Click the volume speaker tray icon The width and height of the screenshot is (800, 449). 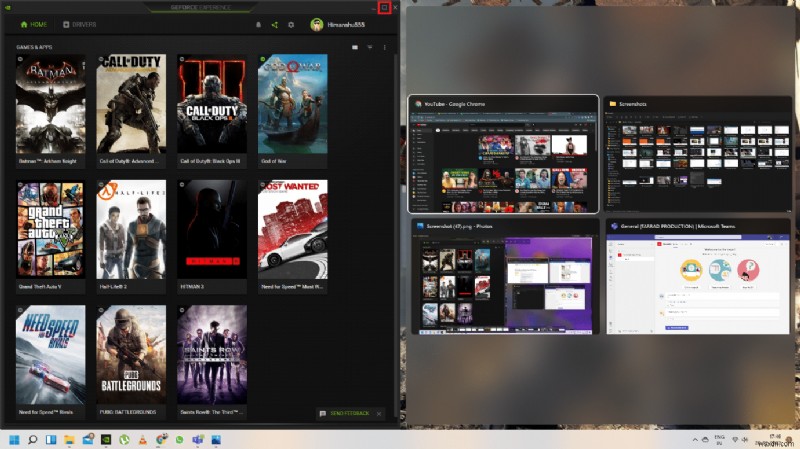click(745, 439)
